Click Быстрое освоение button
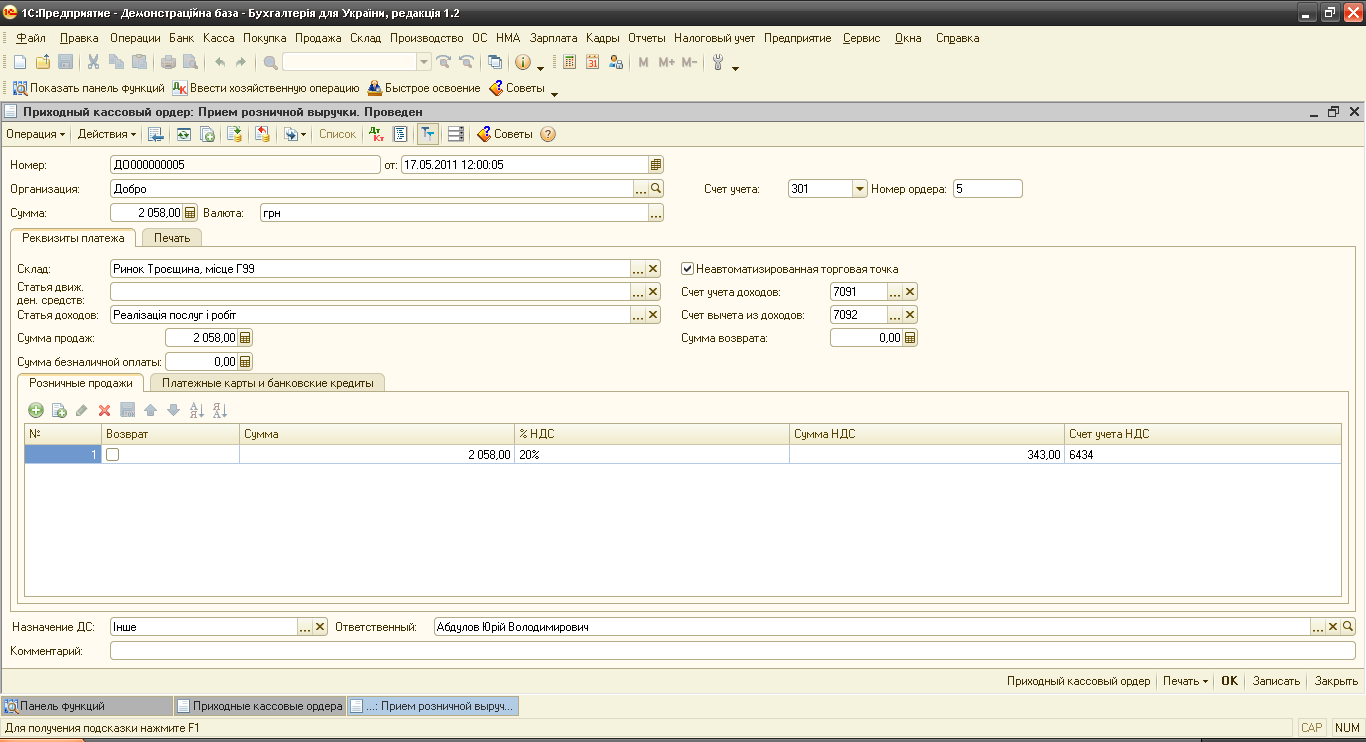Screen dimensions: 1366x742 424,88
